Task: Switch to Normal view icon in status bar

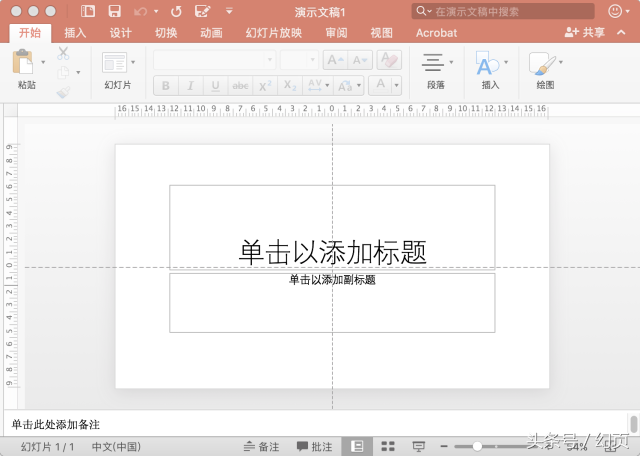Action: [357, 446]
